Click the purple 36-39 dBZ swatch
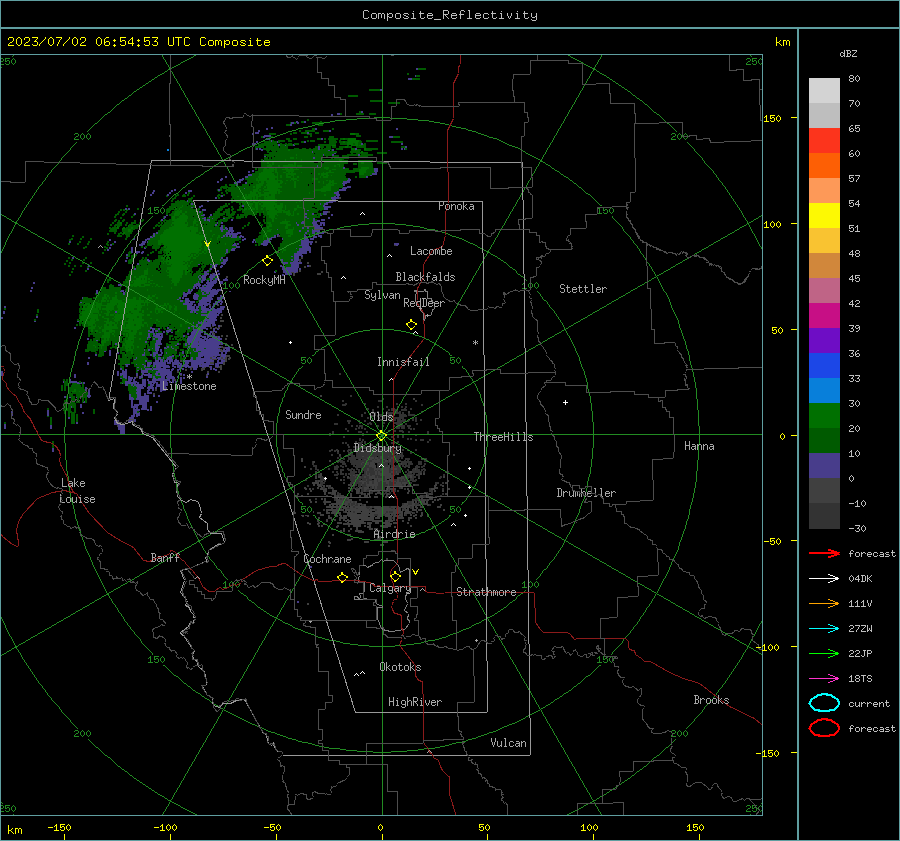Image resolution: width=900 pixels, height=841 pixels. pyautogui.click(x=824, y=340)
